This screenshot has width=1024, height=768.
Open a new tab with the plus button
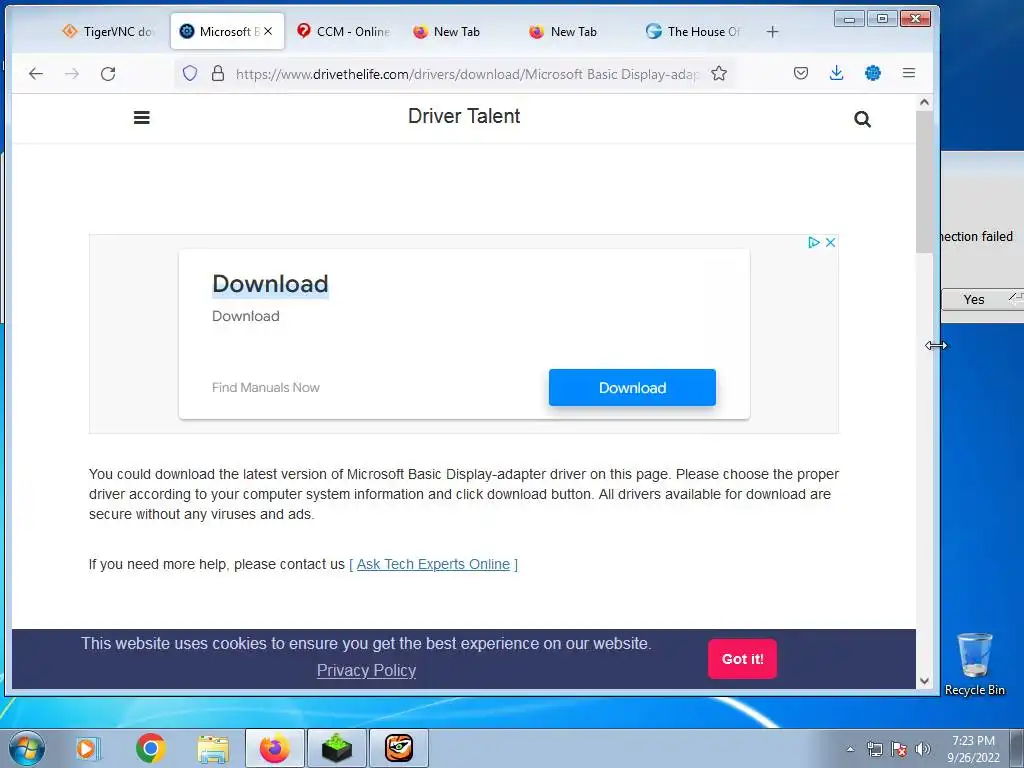pyautogui.click(x=773, y=31)
